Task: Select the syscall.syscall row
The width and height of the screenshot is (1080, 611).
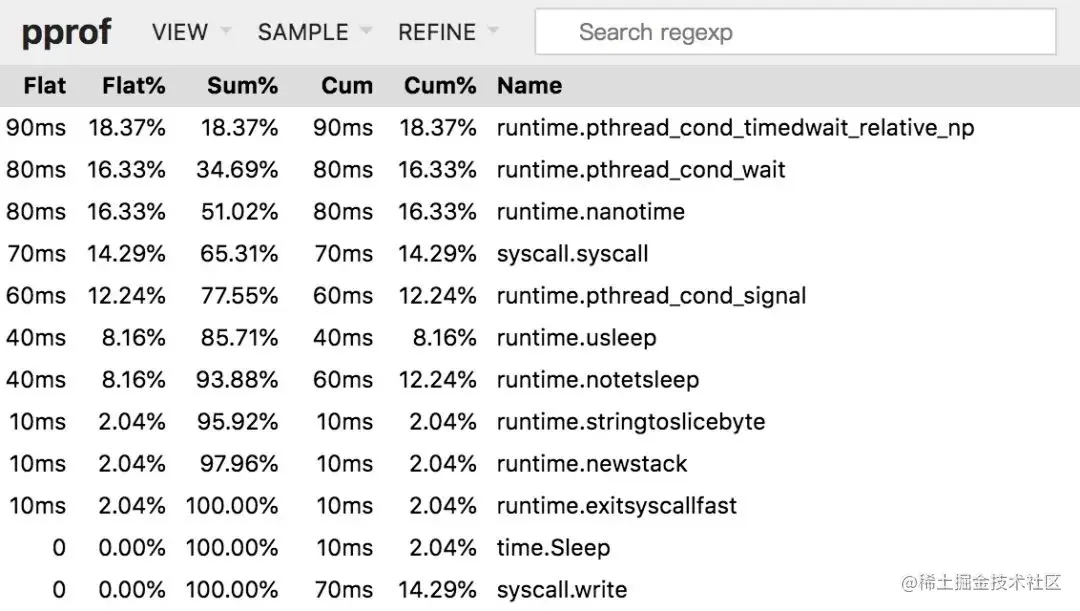Action: pos(572,254)
